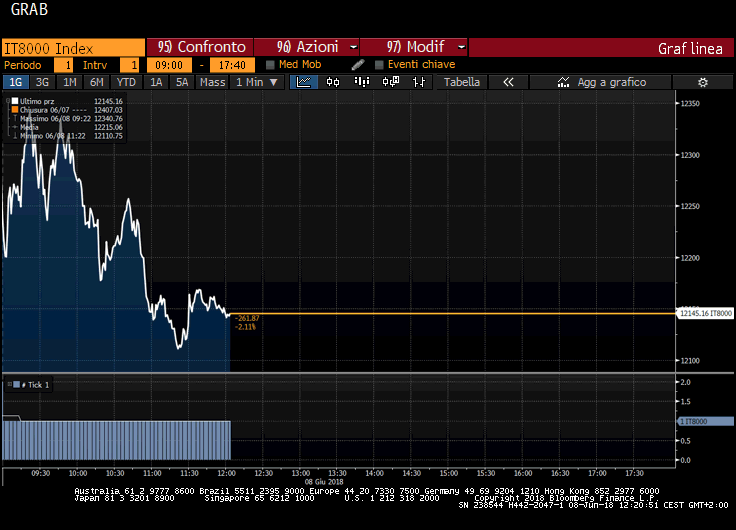Edit the 17:40 end time field
This screenshot has height=530, width=736.
[x=232, y=65]
